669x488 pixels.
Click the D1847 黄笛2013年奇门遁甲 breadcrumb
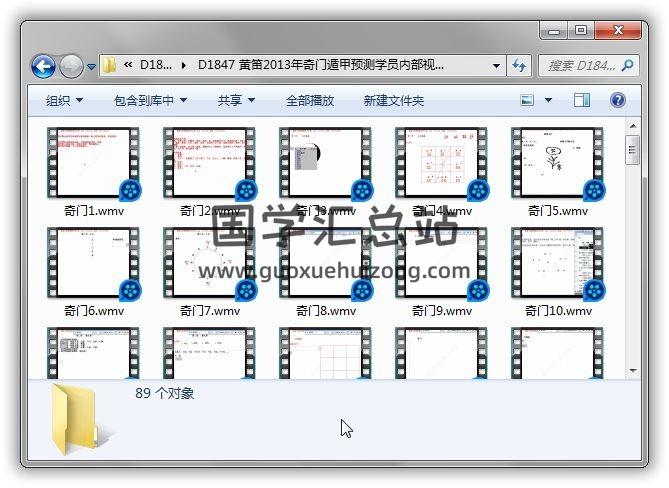321,65
